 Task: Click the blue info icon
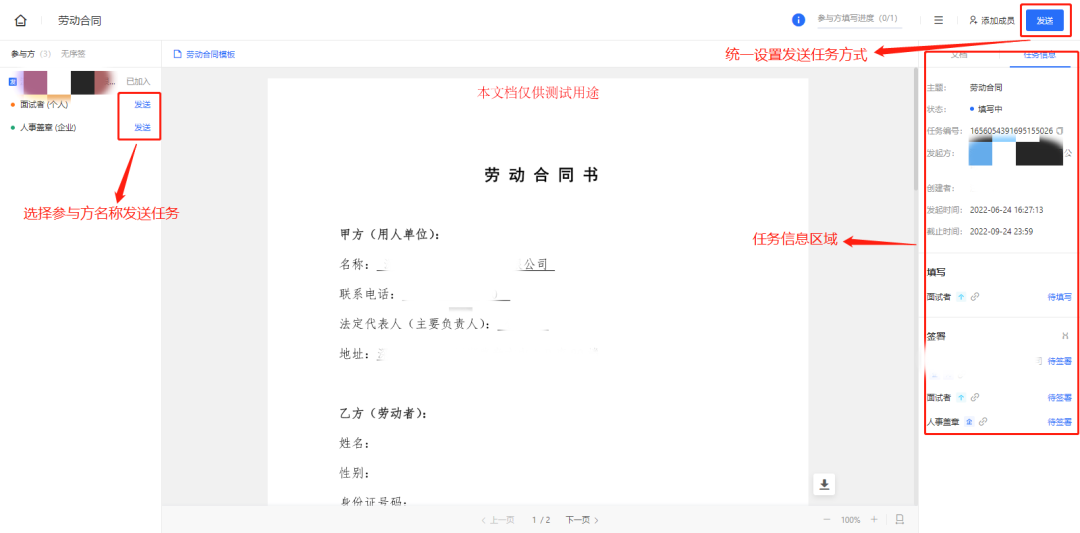799,20
